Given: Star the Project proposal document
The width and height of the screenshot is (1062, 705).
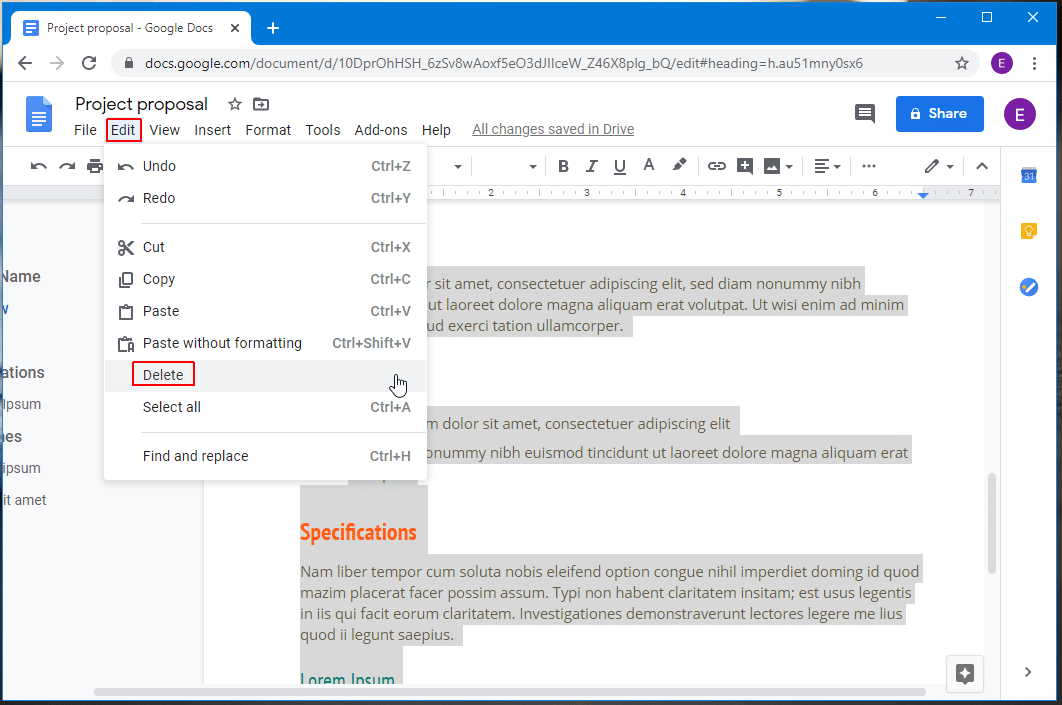Looking at the screenshot, I should (234, 104).
